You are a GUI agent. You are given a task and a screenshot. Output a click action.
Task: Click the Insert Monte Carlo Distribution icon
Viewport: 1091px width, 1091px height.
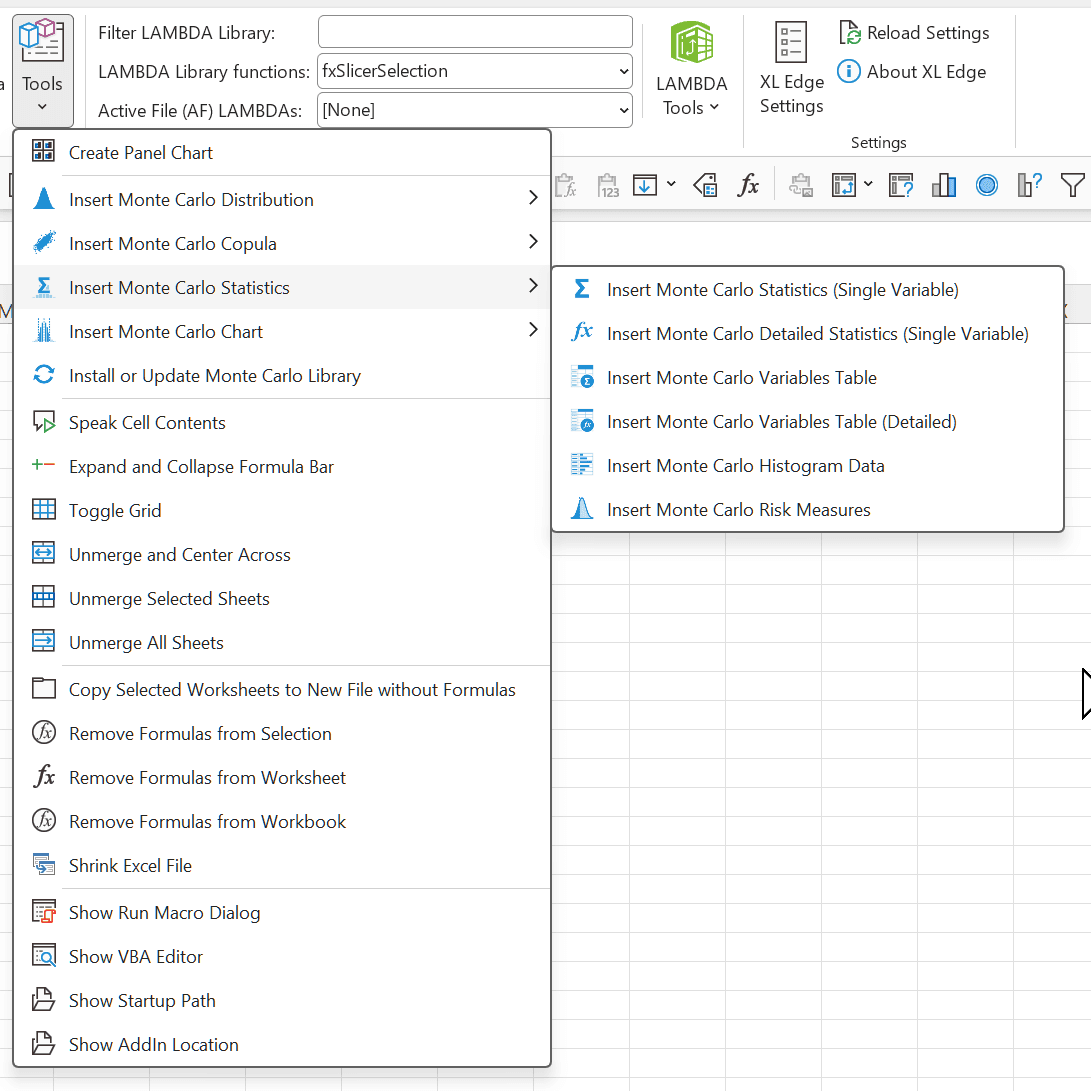[x=44, y=199]
